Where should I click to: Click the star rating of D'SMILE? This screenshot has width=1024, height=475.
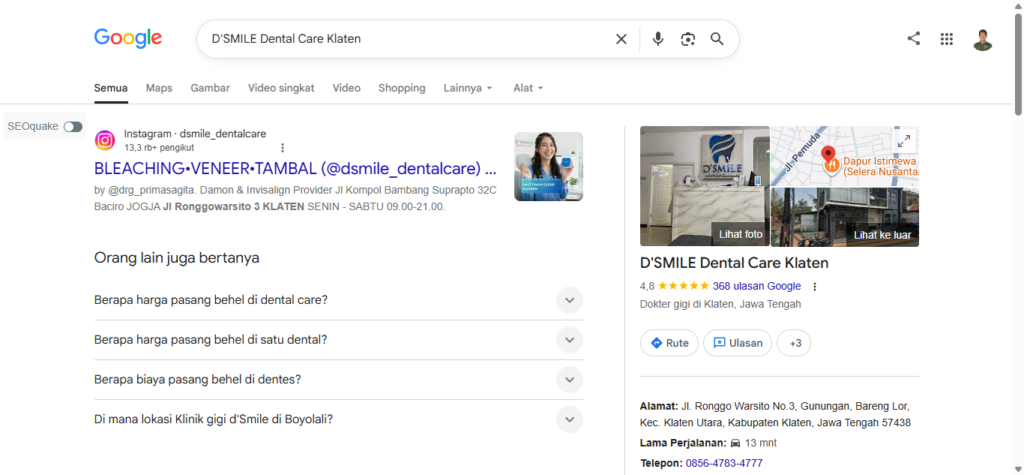coord(683,286)
